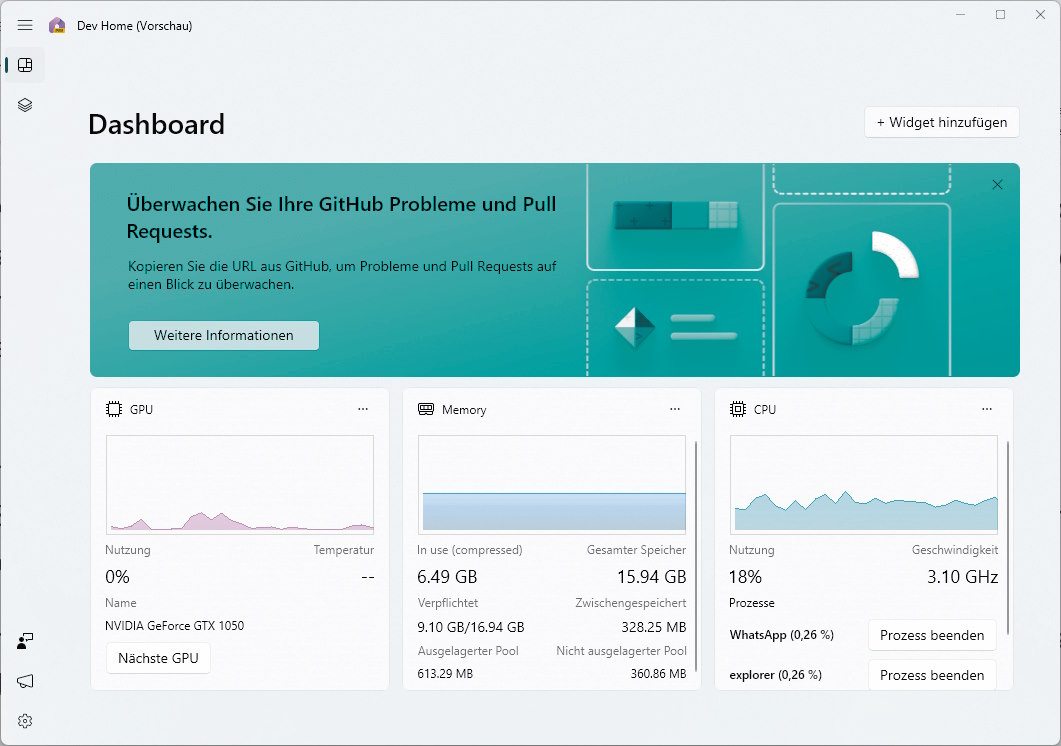Screen dimensions: 1061x746
Task: Click the CPU widget chip icon
Action: (738, 409)
